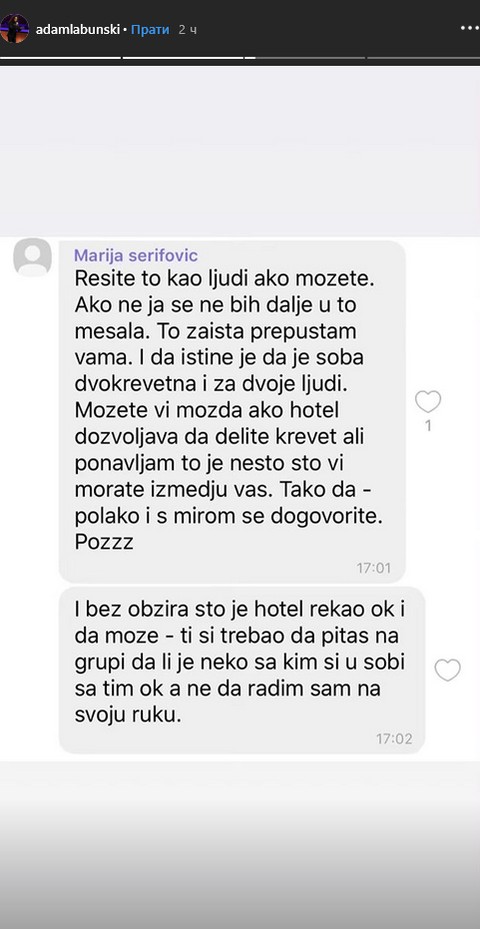Click the blank grey area above messages
Viewport: 480px width, 929px height.
(x=240, y=151)
